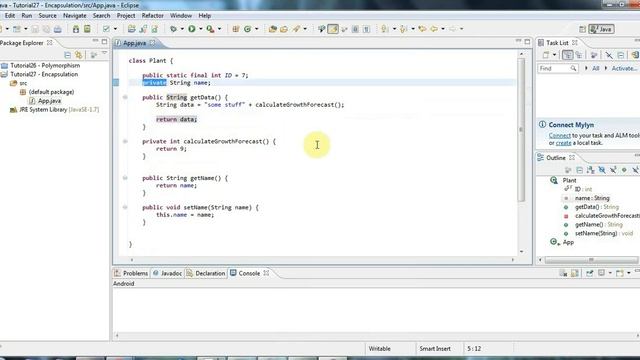Toggle Hide Static Members in Outline
Screen dimensions: 640x360
point(613,170)
